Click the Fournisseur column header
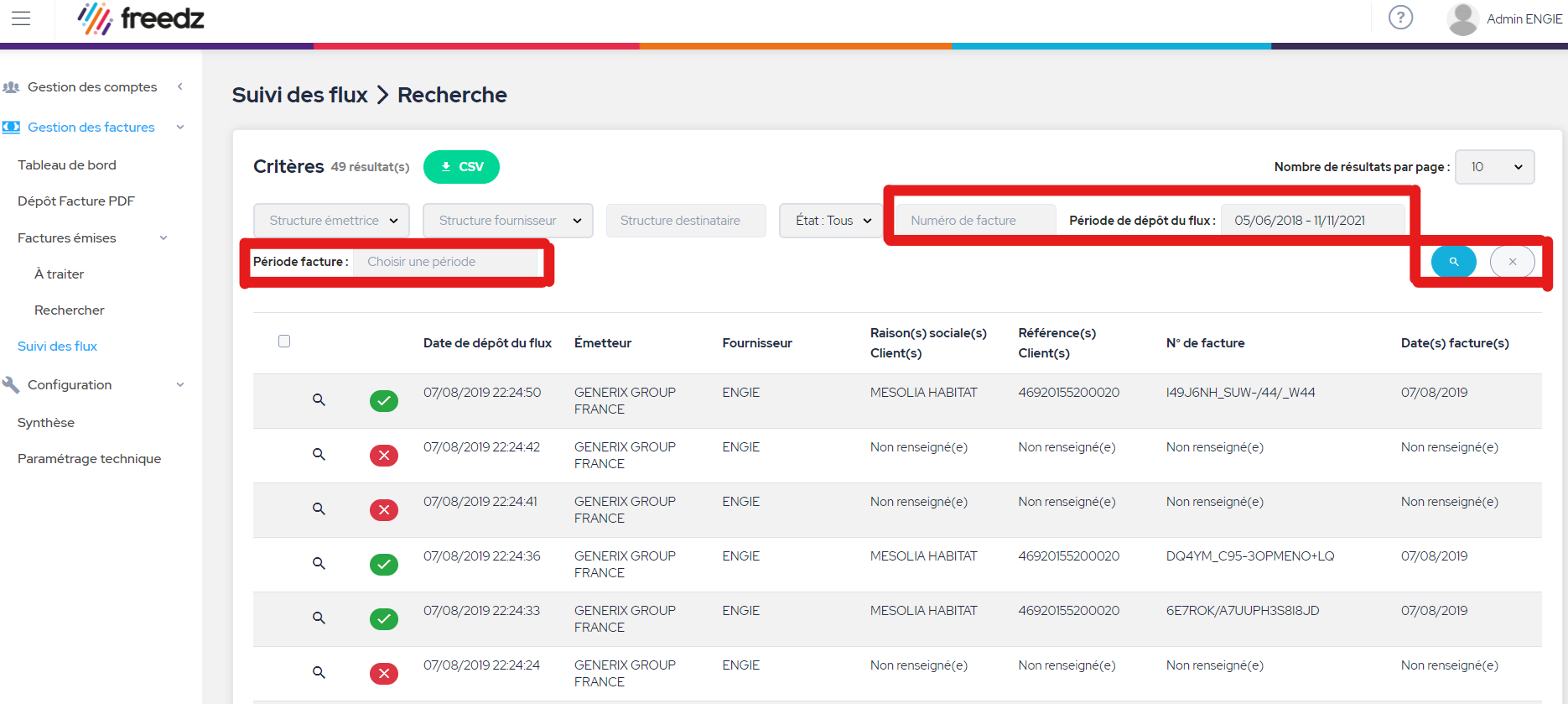 tap(757, 343)
